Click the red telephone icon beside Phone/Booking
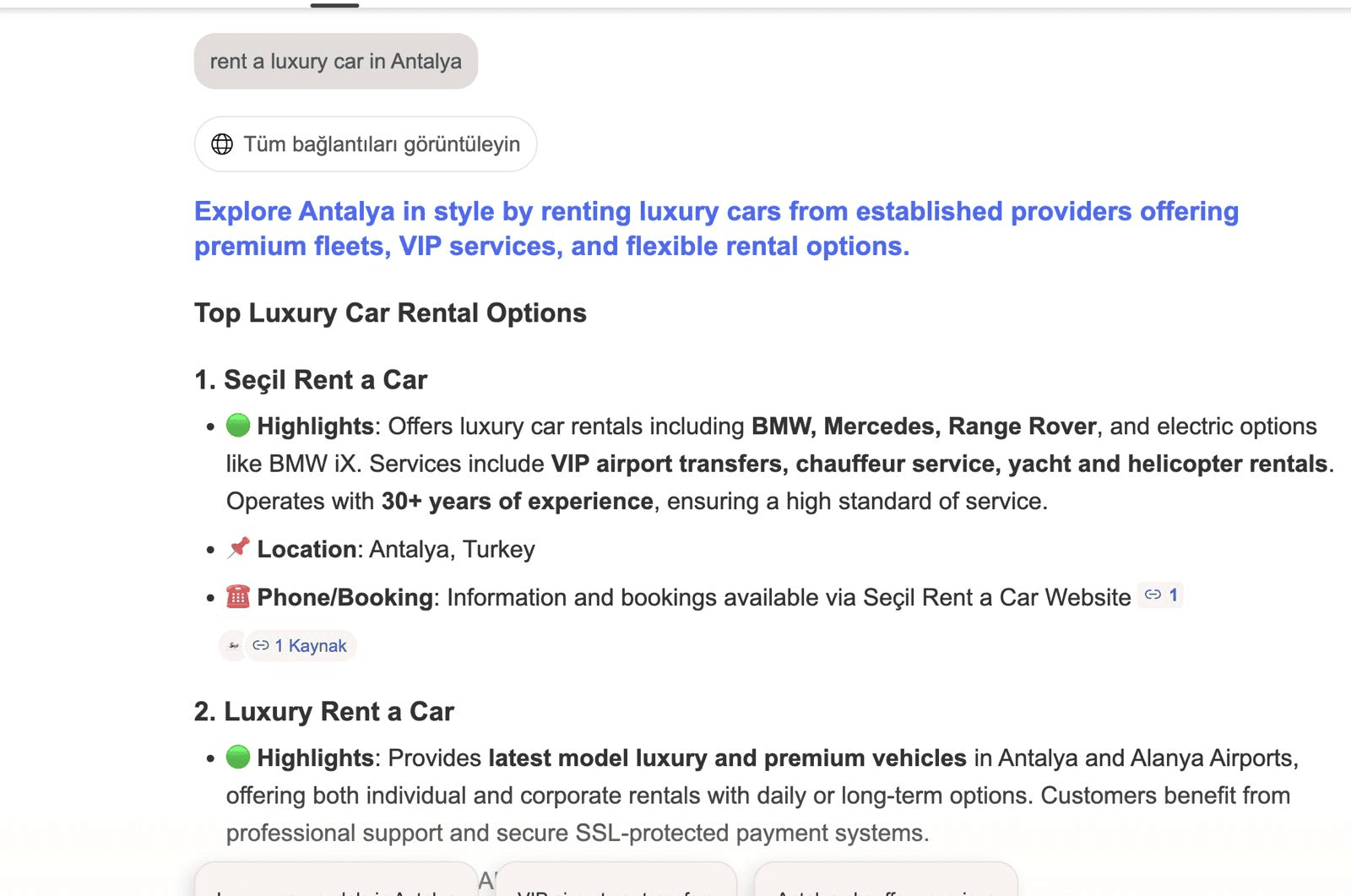Viewport: 1351px width, 896px height. pos(238,596)
